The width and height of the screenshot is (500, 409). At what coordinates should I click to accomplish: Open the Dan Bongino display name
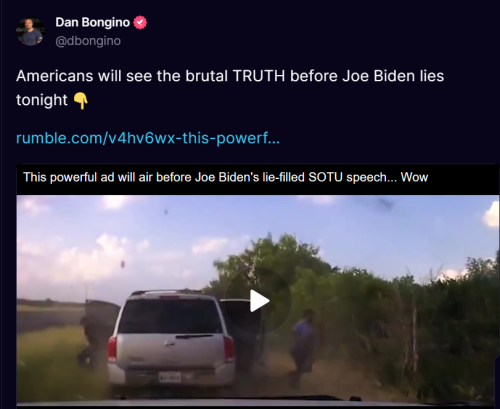coord(93,22)
